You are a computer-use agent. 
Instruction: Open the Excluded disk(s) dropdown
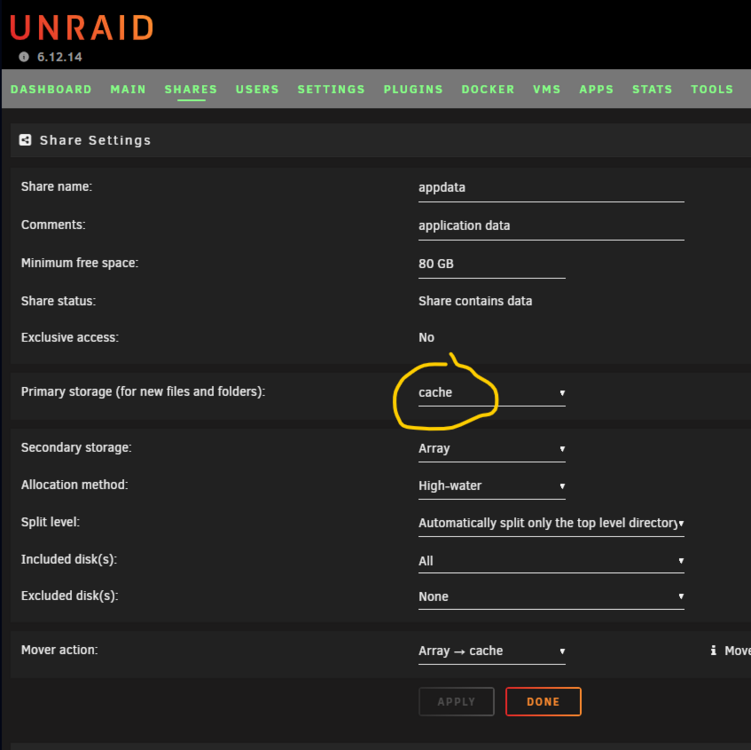pos(551,597)
